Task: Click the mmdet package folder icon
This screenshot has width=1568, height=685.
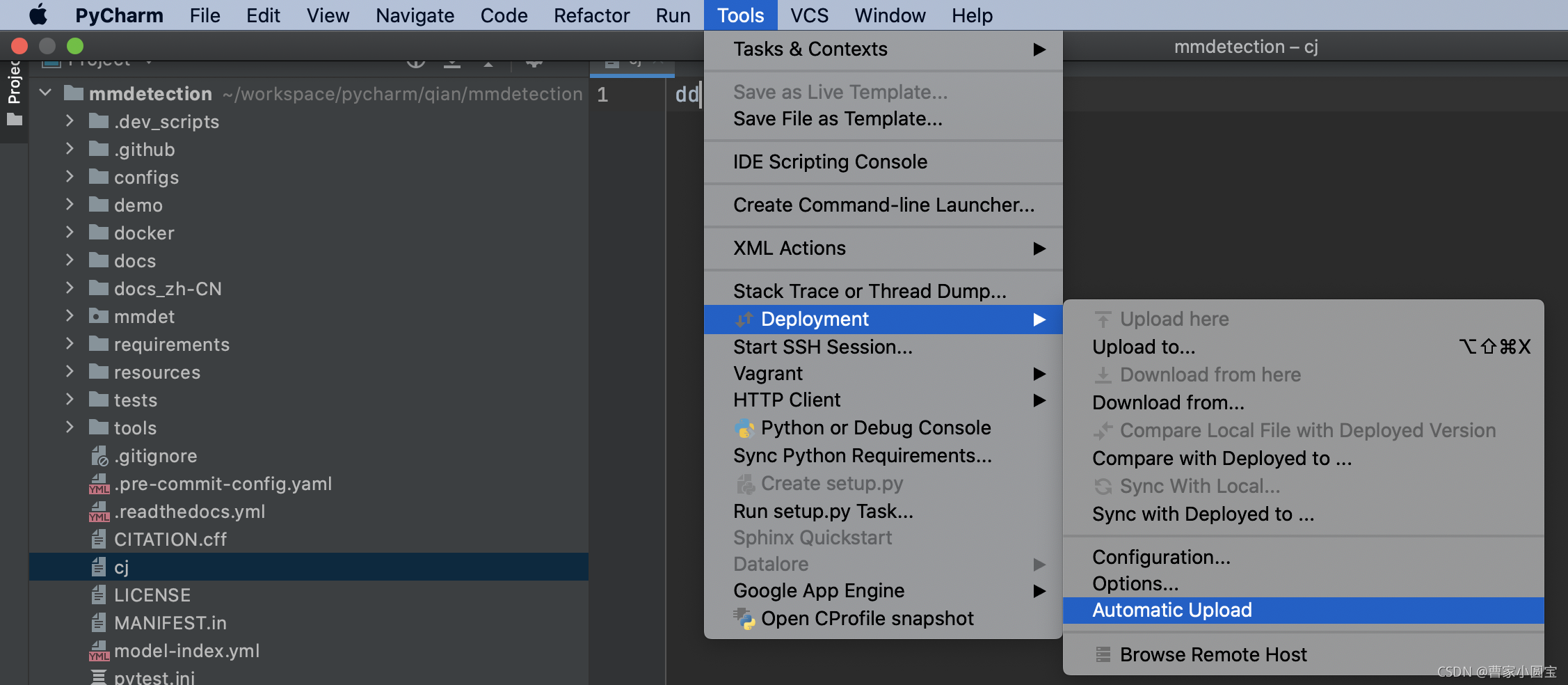Action: (x=99, y=317)
